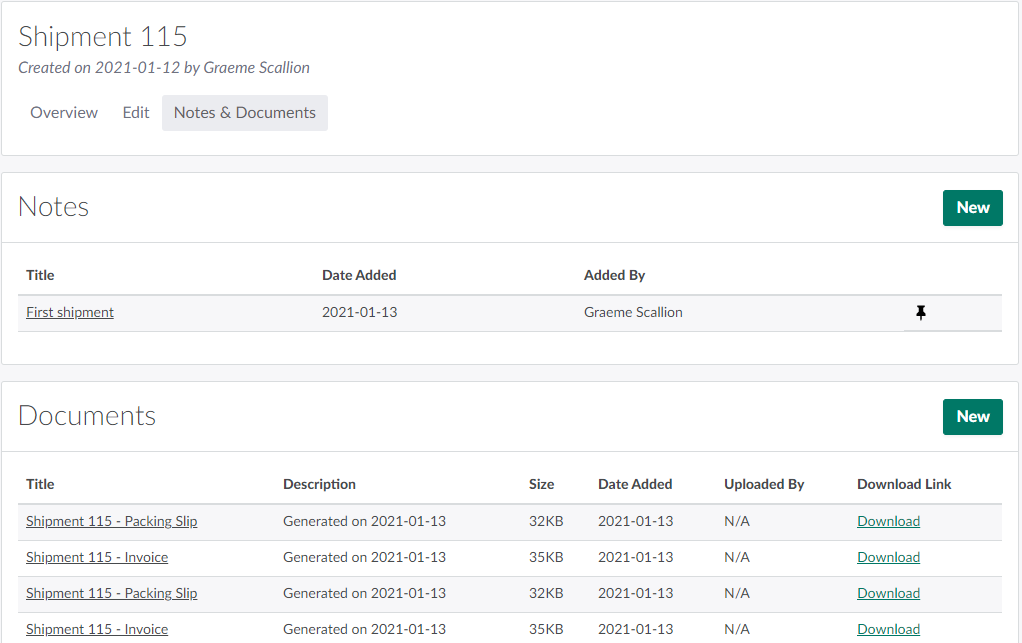
Task: Click New button in Notes section
Action: [x=972, y=208]
